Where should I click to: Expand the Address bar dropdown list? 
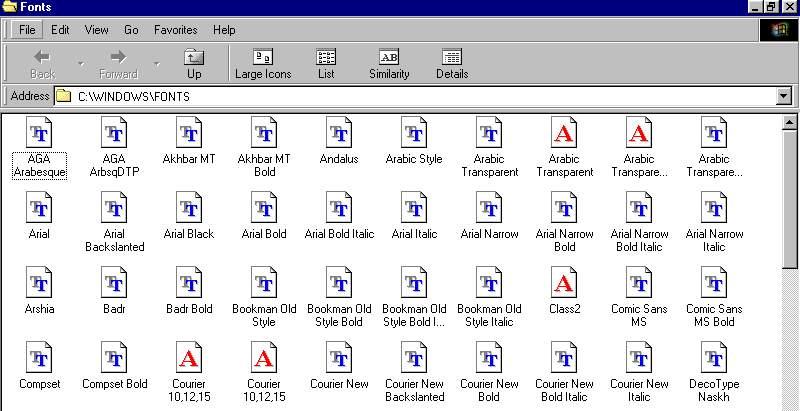pos(783,96)
